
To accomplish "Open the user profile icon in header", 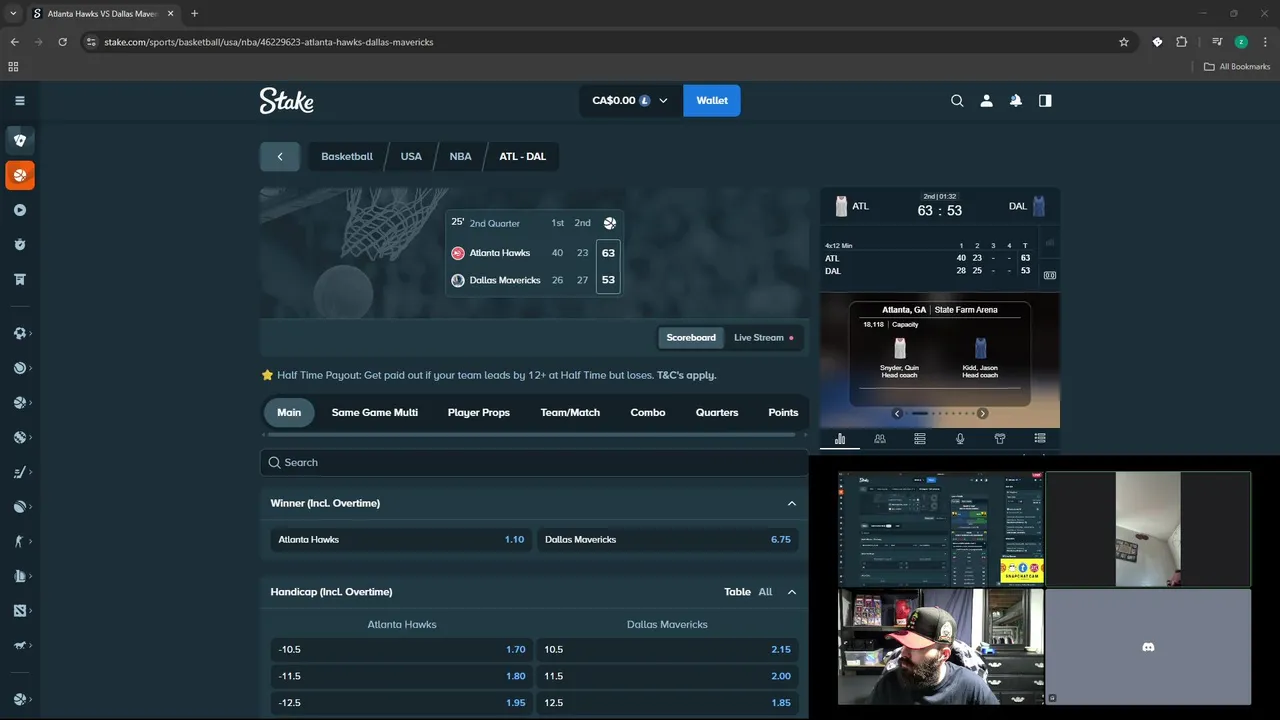I will pyautogui.click(x=986, y=100).
